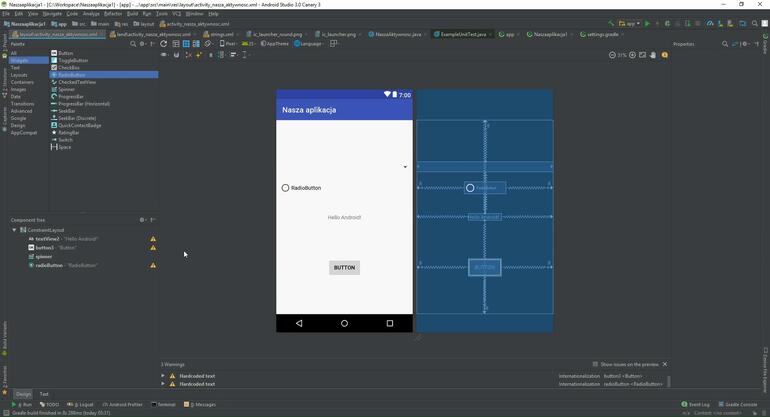
Task: Click the BUTTON widget in design preview
Action: (x=344, y=268)
